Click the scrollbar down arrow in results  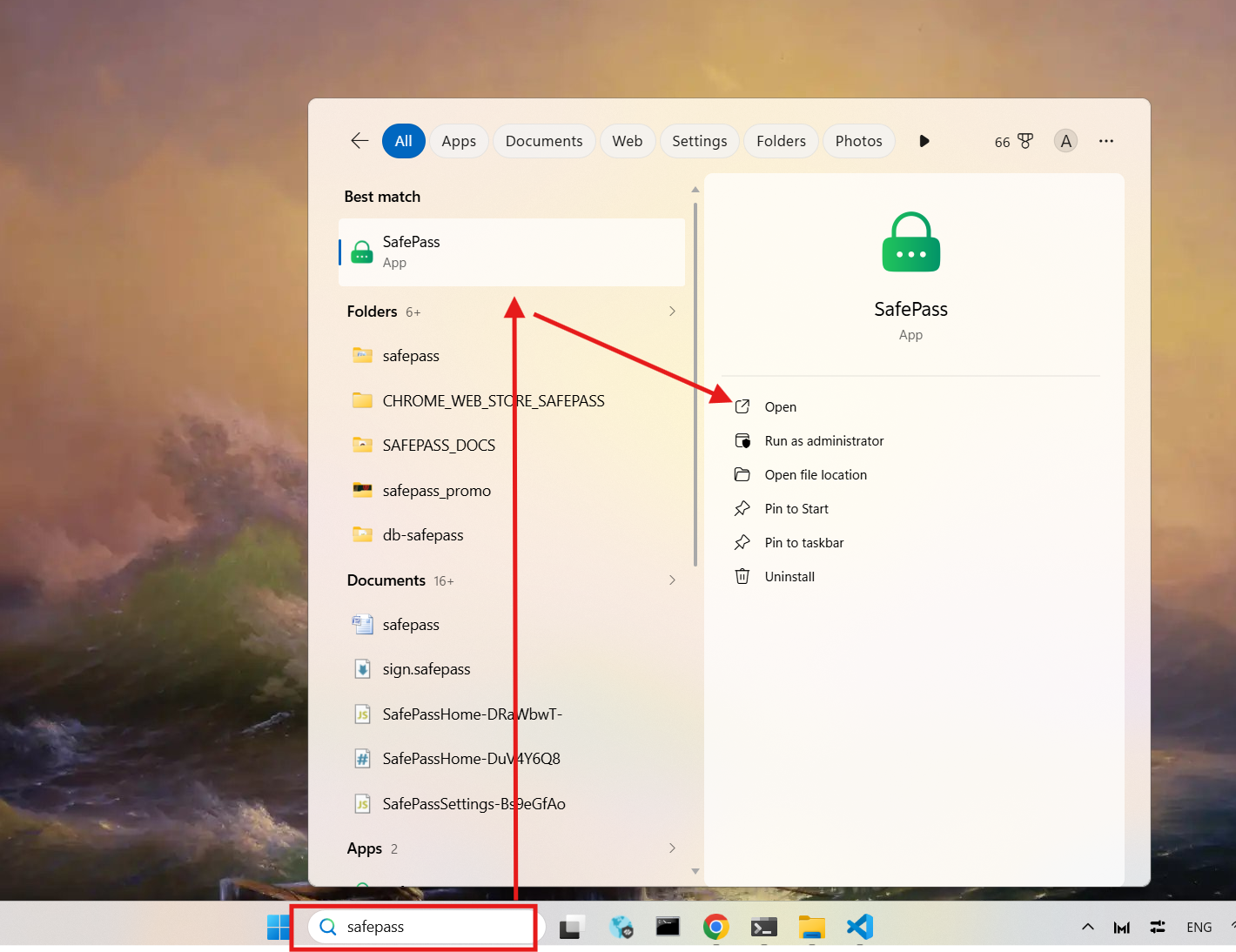tap(695, 871)
